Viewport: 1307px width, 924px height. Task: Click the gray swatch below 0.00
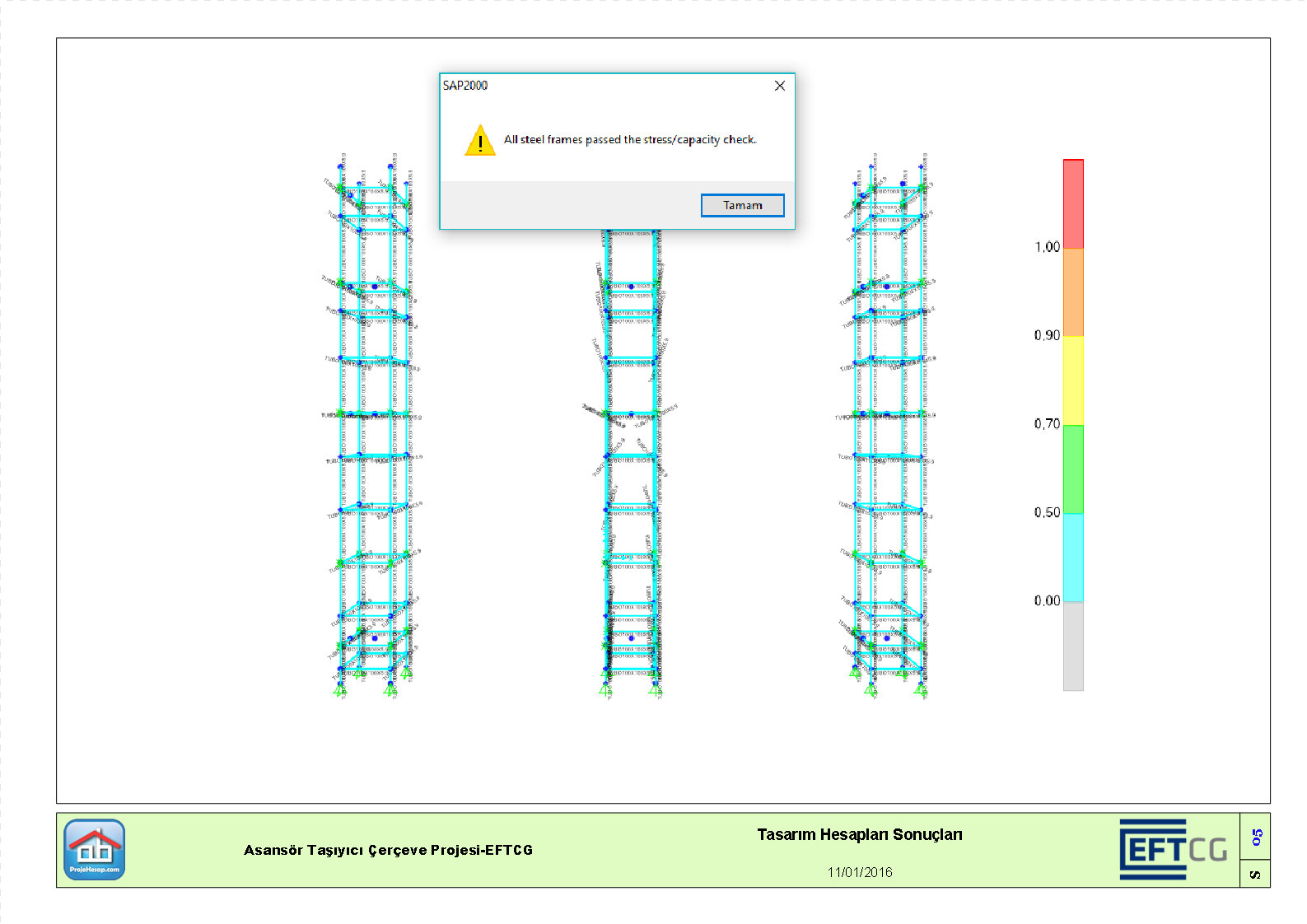pos(1072,646)
